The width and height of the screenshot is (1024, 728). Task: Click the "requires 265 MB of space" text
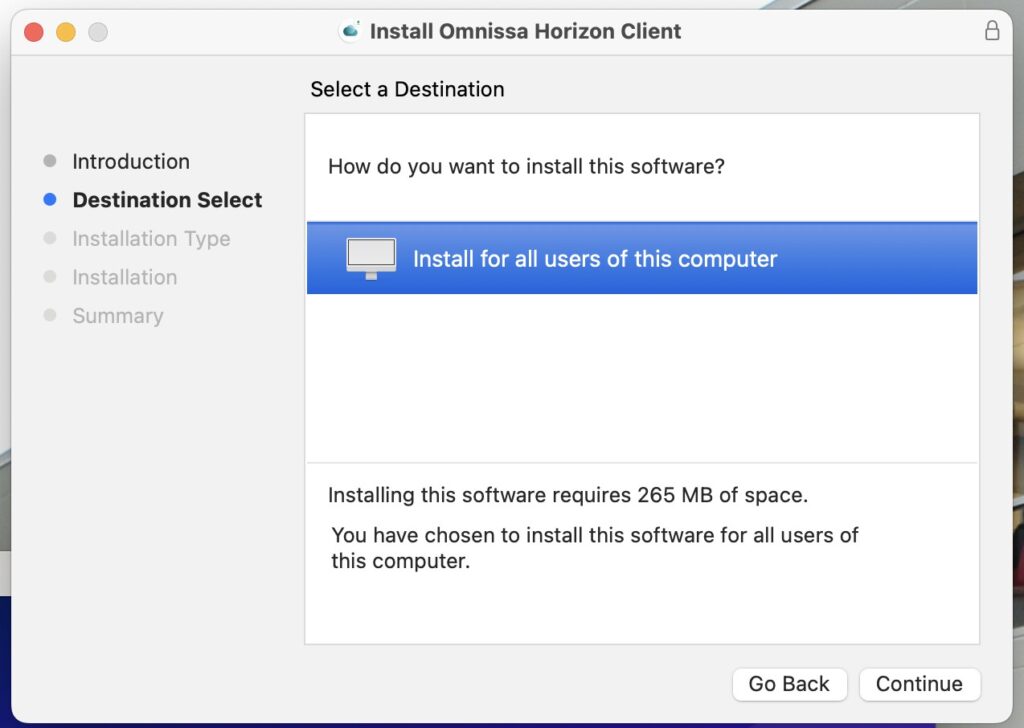click(567, 495)
